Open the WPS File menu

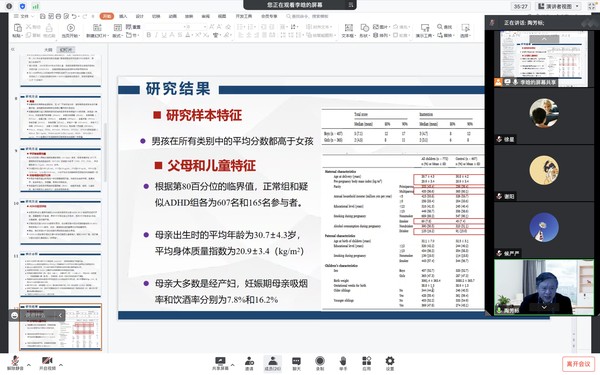click(x=23, y=16)
